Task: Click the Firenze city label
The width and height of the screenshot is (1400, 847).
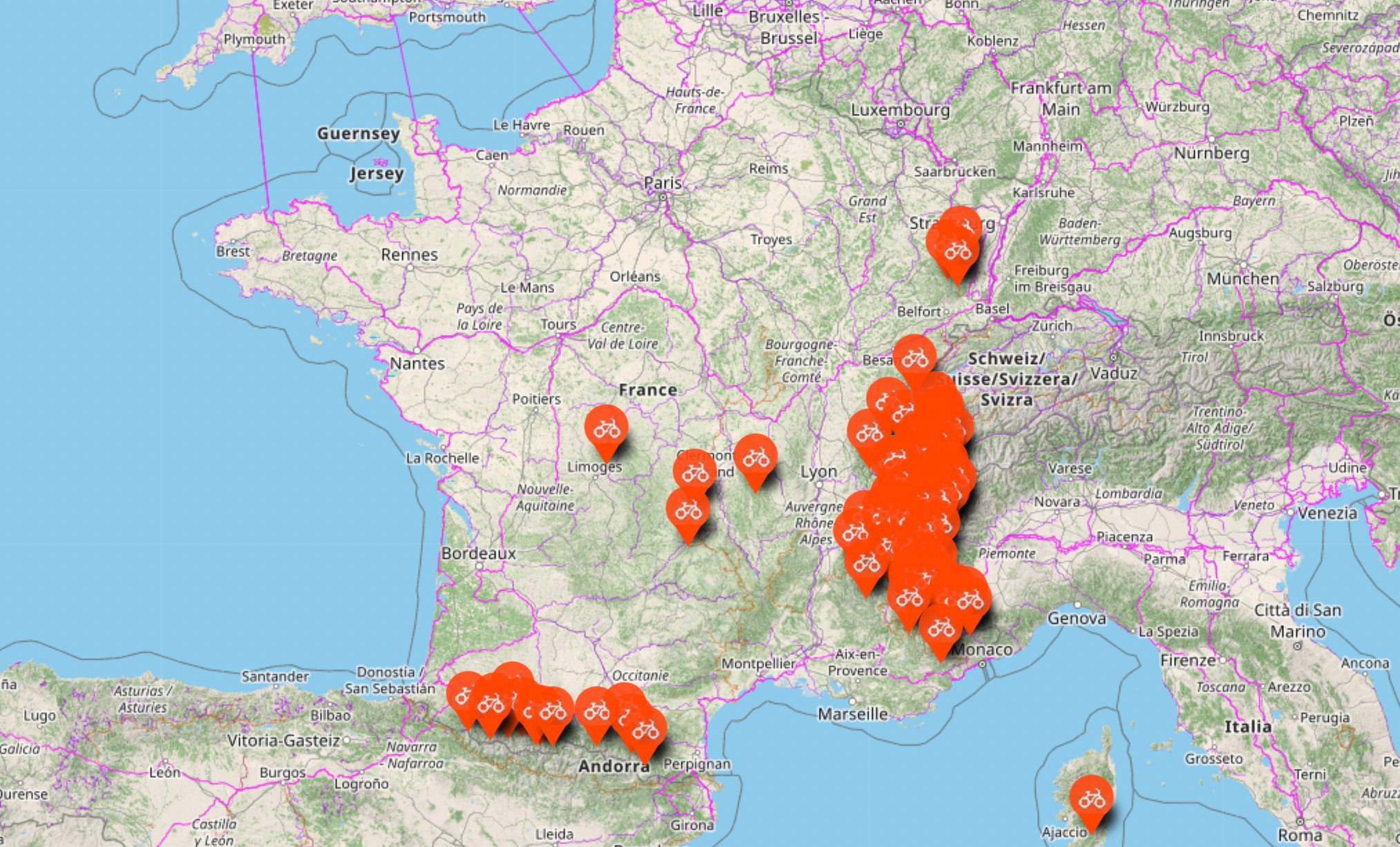Action: (x=1187, y=660)
